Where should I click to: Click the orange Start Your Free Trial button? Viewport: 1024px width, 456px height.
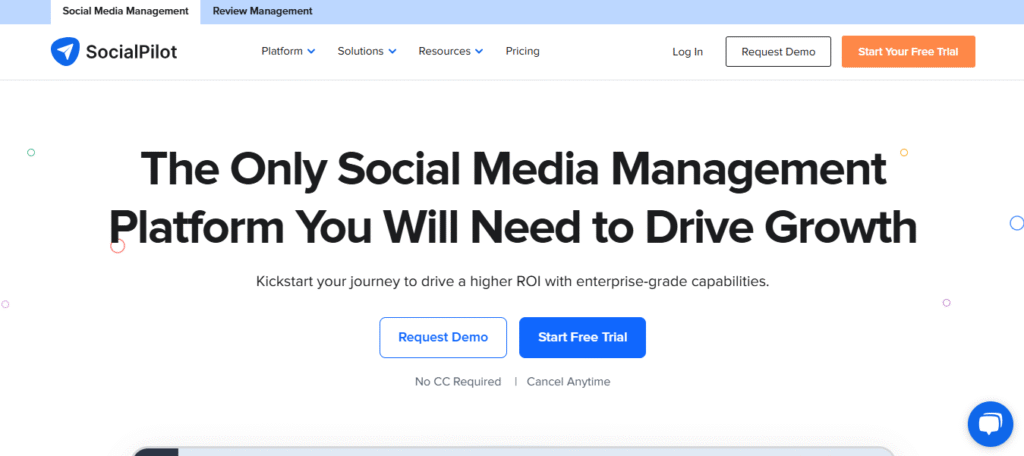pyautogui.click(x=908, y=52)
